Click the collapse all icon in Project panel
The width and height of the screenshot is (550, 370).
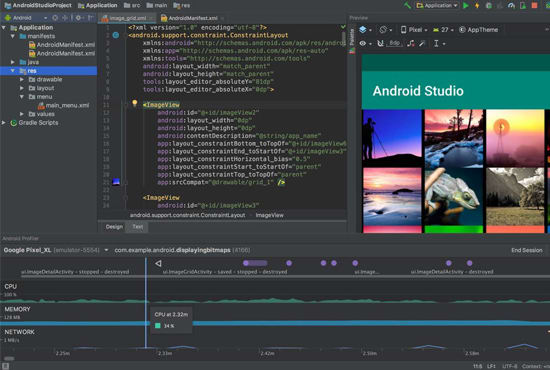[x=65, y=18]
